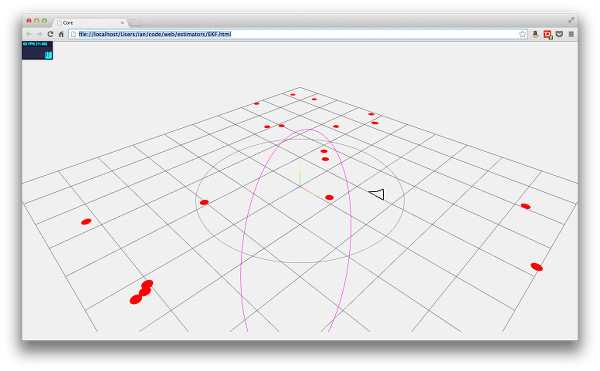The image size is (600, 371).
Task: Open the red Todoist extension icon
Action: click(x=548, y=35)
